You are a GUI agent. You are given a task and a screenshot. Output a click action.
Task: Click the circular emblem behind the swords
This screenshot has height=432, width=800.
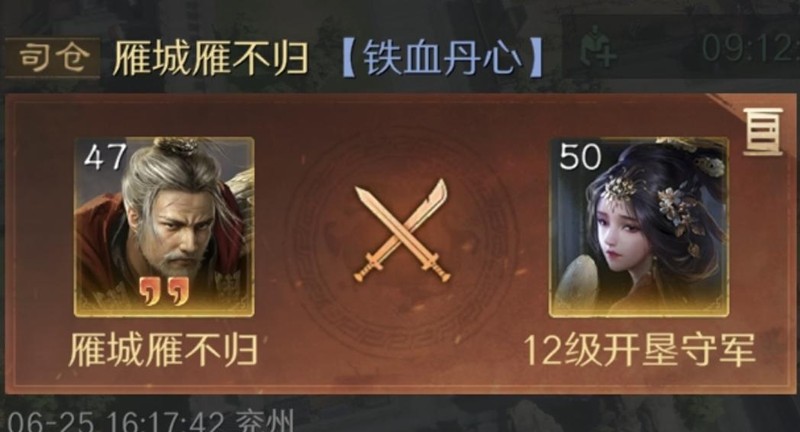[x=401, y=240]
